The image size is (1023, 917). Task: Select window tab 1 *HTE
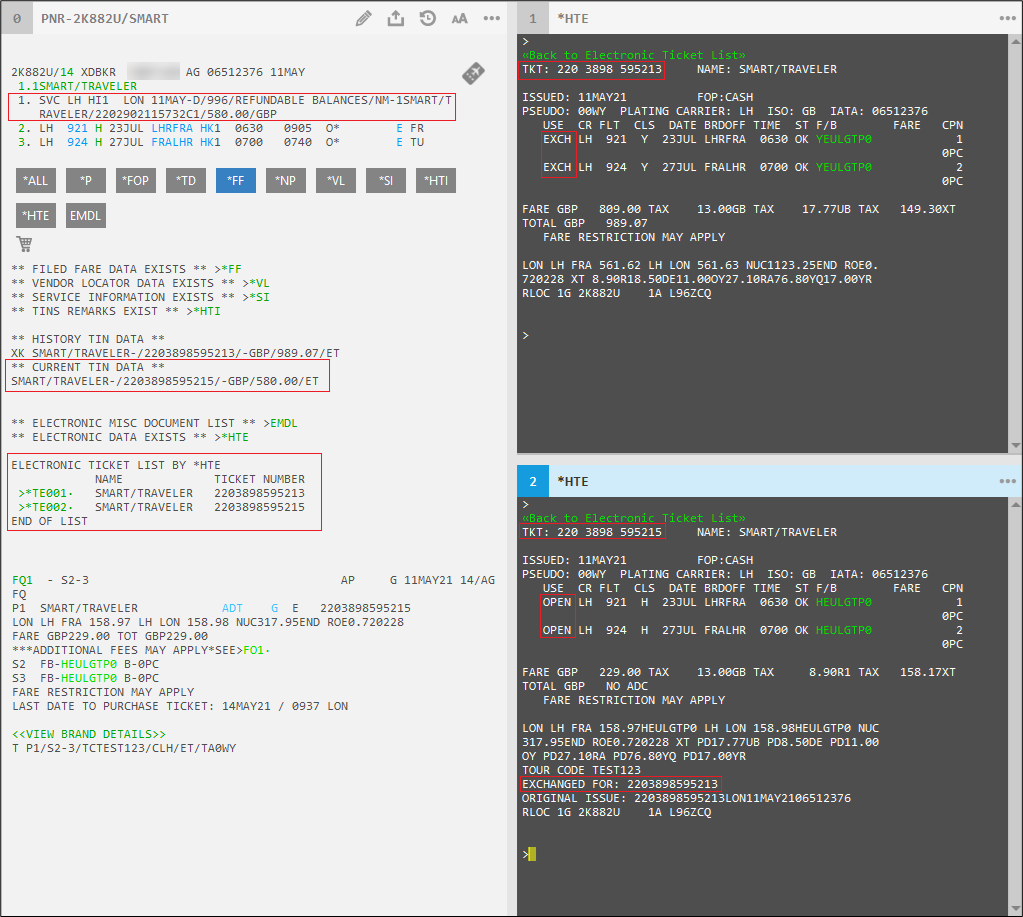(572, 18)
